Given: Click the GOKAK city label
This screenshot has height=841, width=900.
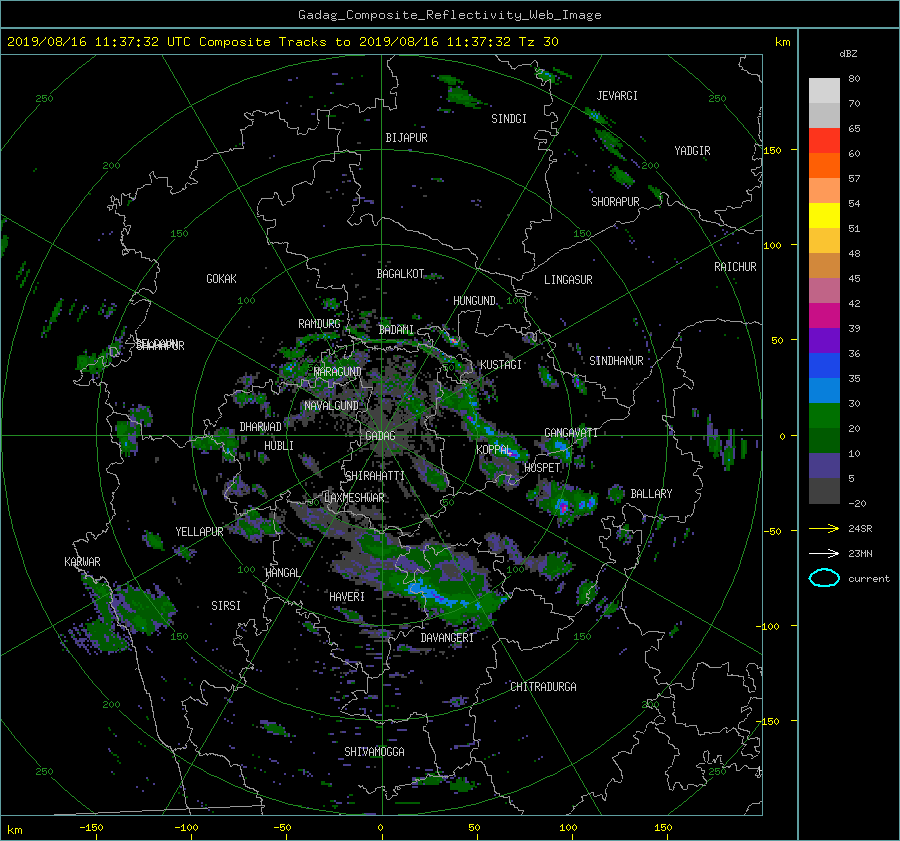Looking at the screenshot, I should click(221, 279).
